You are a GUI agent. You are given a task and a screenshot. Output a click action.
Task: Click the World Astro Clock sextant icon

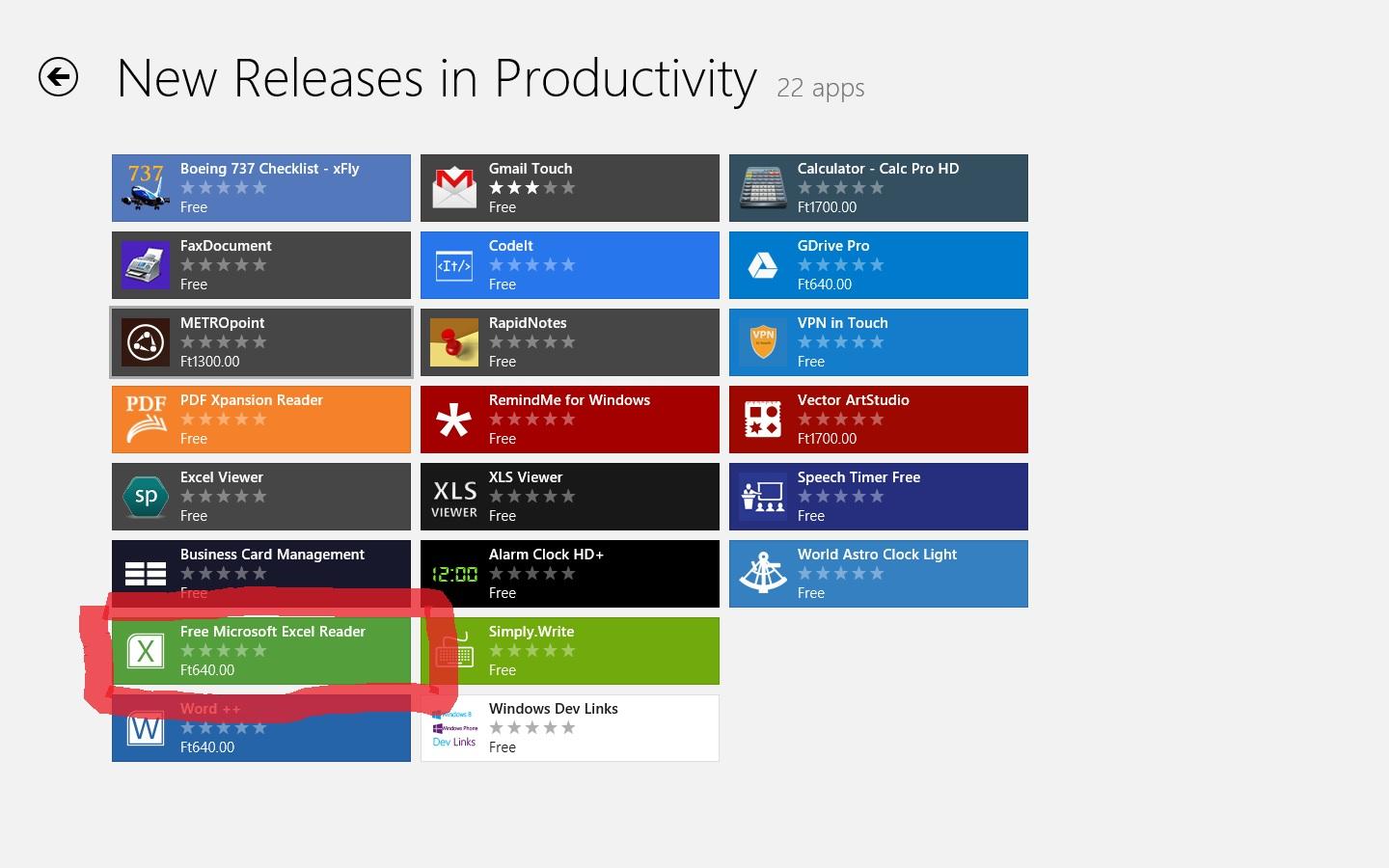pos(763,574)
